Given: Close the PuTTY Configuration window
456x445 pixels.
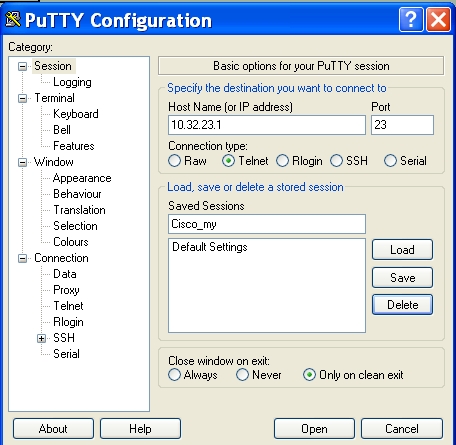Looking at the screenshot, I should click(438, 20).
